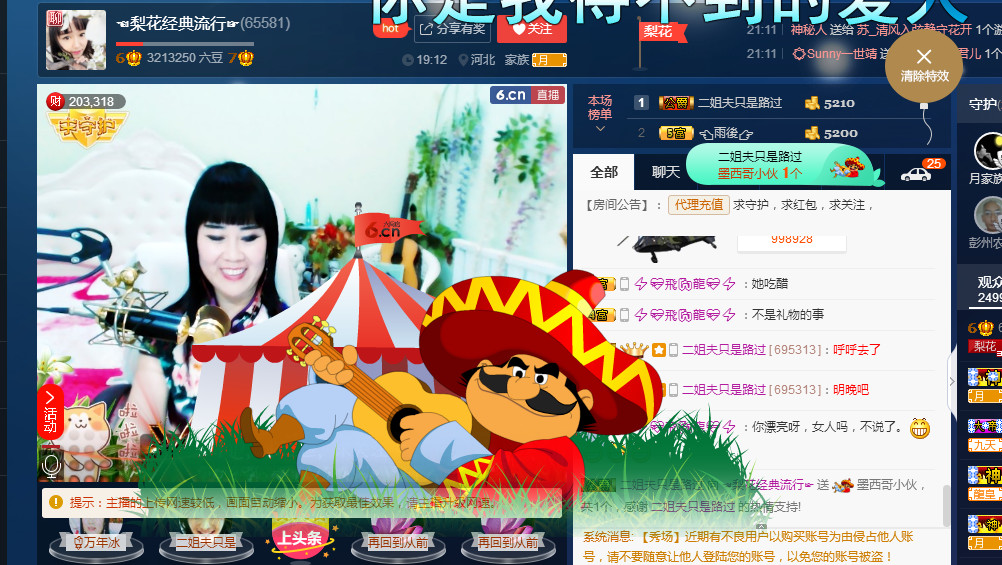Click user name 飛负能 saying 不是礼物的事
The height and width of the screenshot is (565, 1002).
(x=684, y=314)
